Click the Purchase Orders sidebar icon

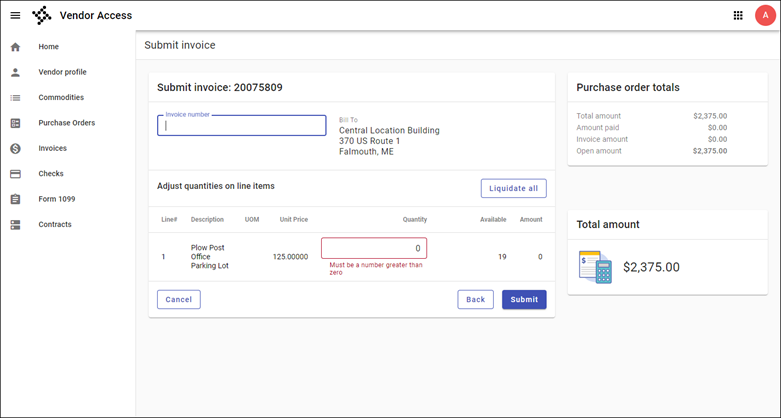click(15, 124)
